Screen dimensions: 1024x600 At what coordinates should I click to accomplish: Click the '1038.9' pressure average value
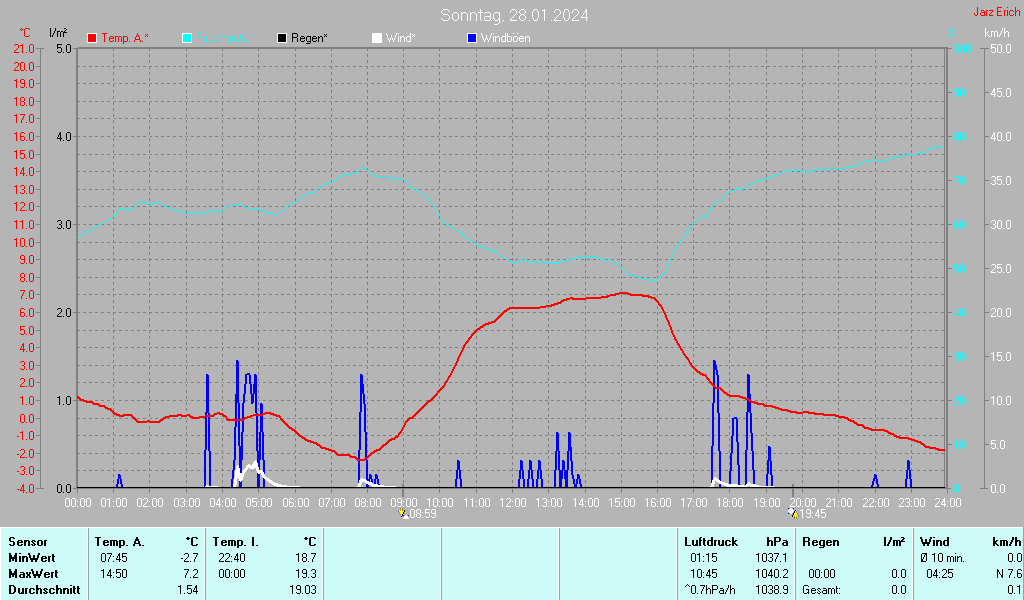[x=771, y=590]
